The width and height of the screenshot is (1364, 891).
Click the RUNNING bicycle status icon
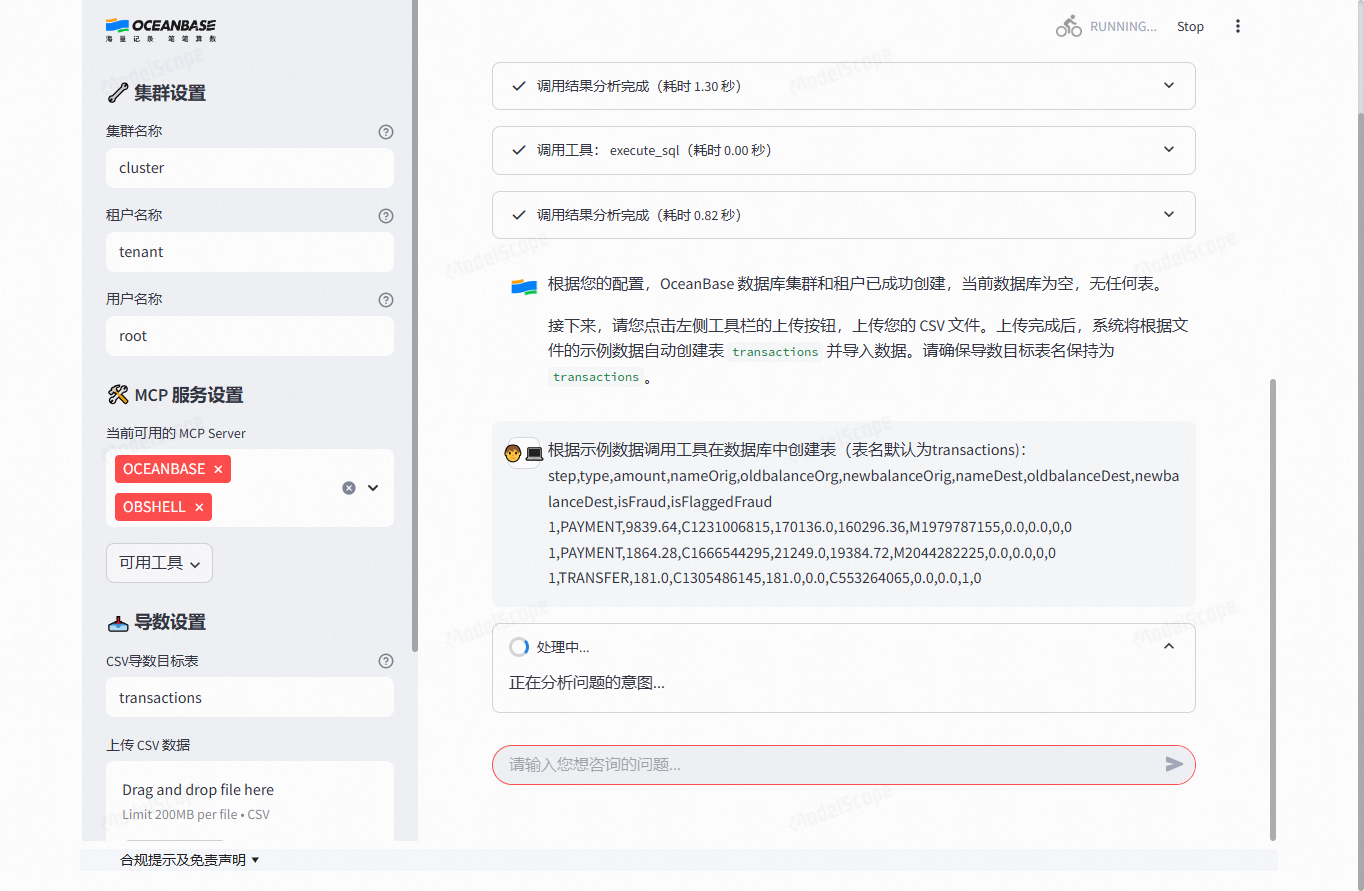point(1067,26)
